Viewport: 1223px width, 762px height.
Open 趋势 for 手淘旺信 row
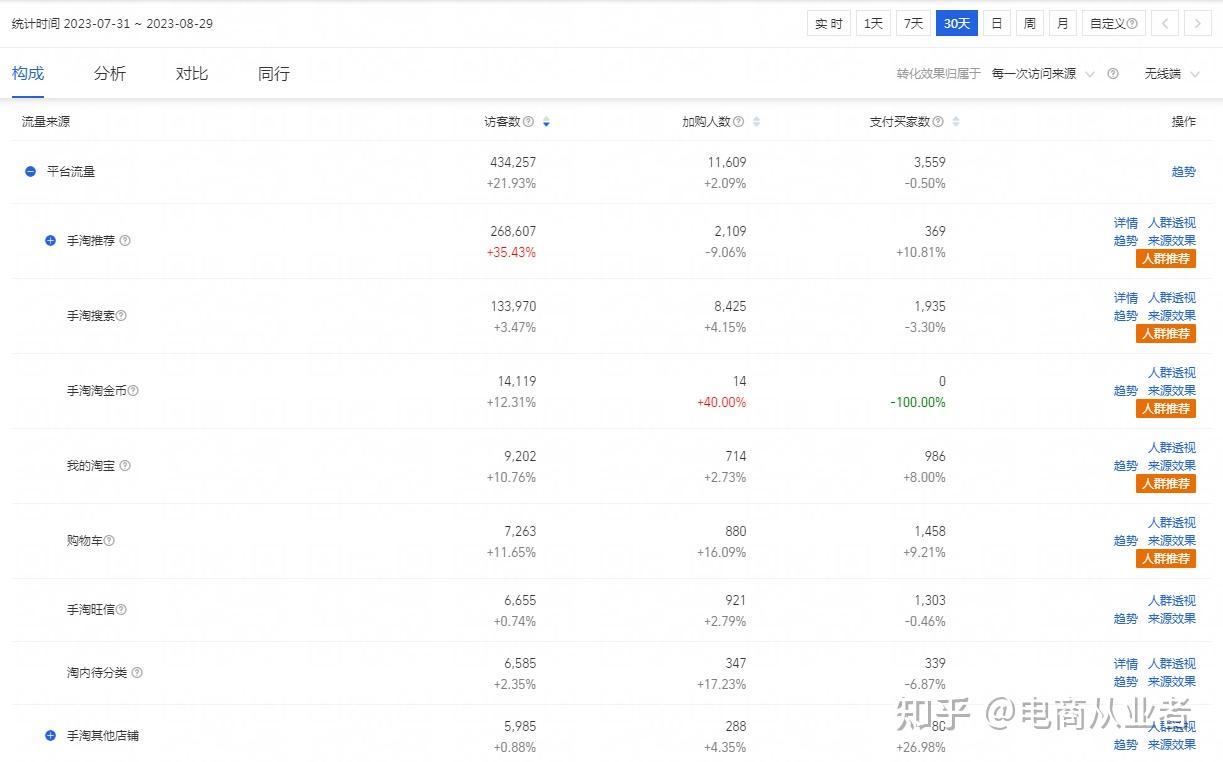[x=1126, y=619]
